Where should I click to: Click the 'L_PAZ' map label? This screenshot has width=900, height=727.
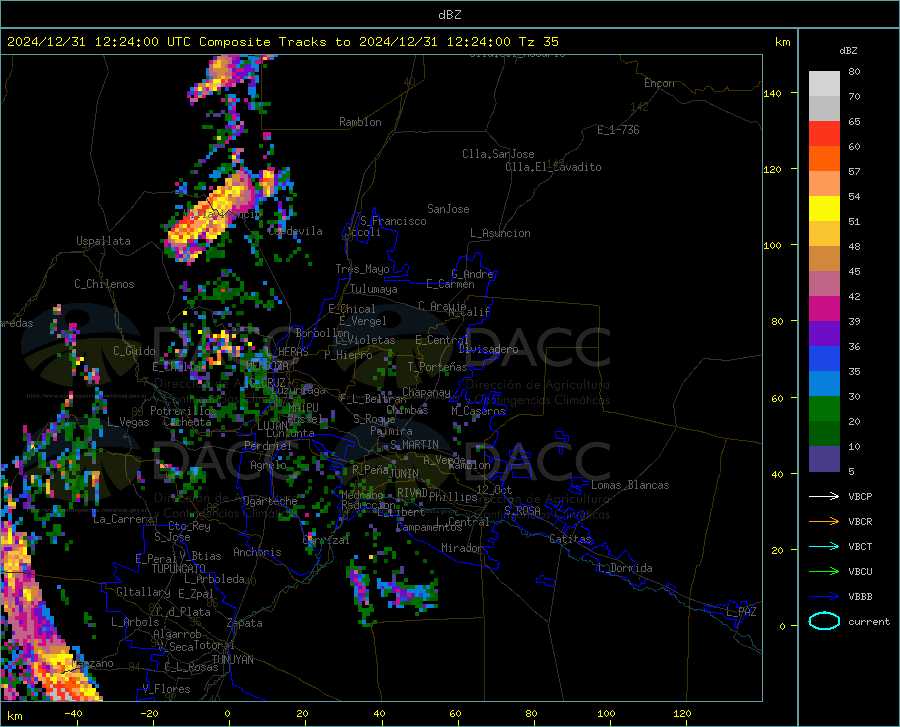(x=741, y=612)
